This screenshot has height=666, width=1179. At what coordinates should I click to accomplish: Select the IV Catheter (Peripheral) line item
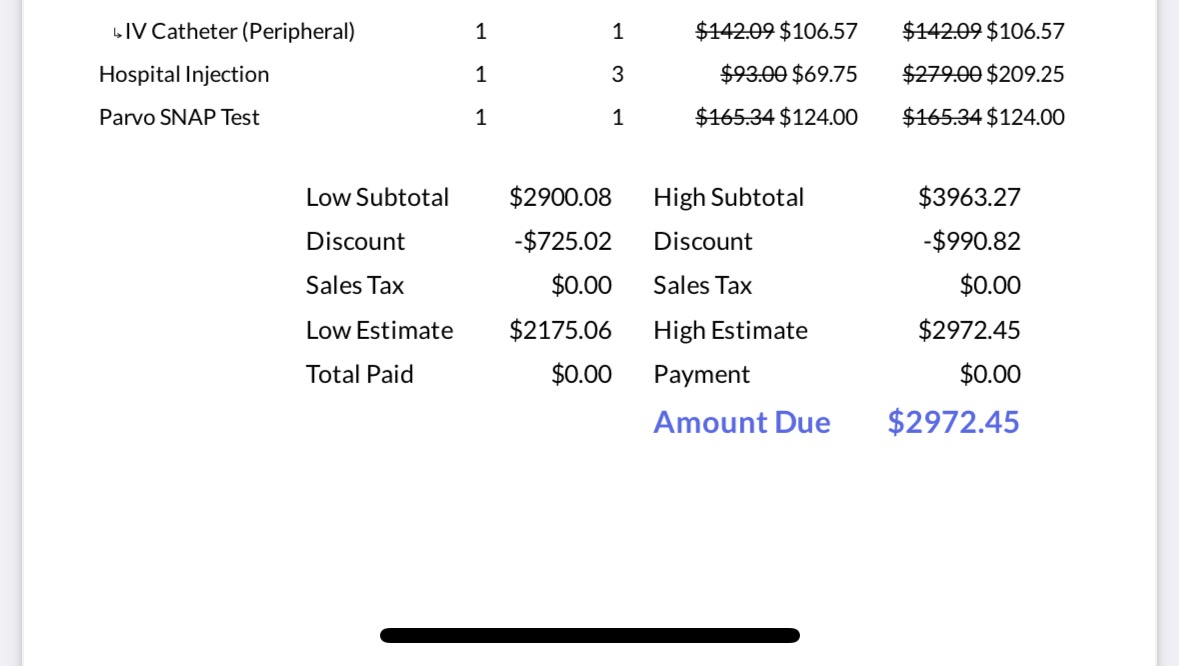(240, 32)
